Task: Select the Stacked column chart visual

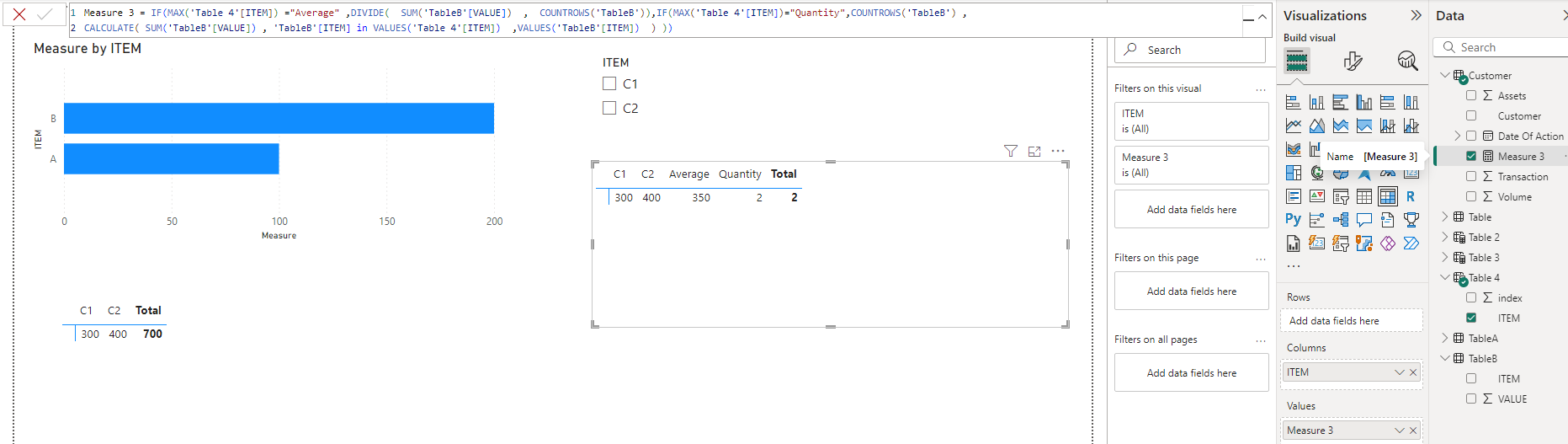Action: point(1317,102)
